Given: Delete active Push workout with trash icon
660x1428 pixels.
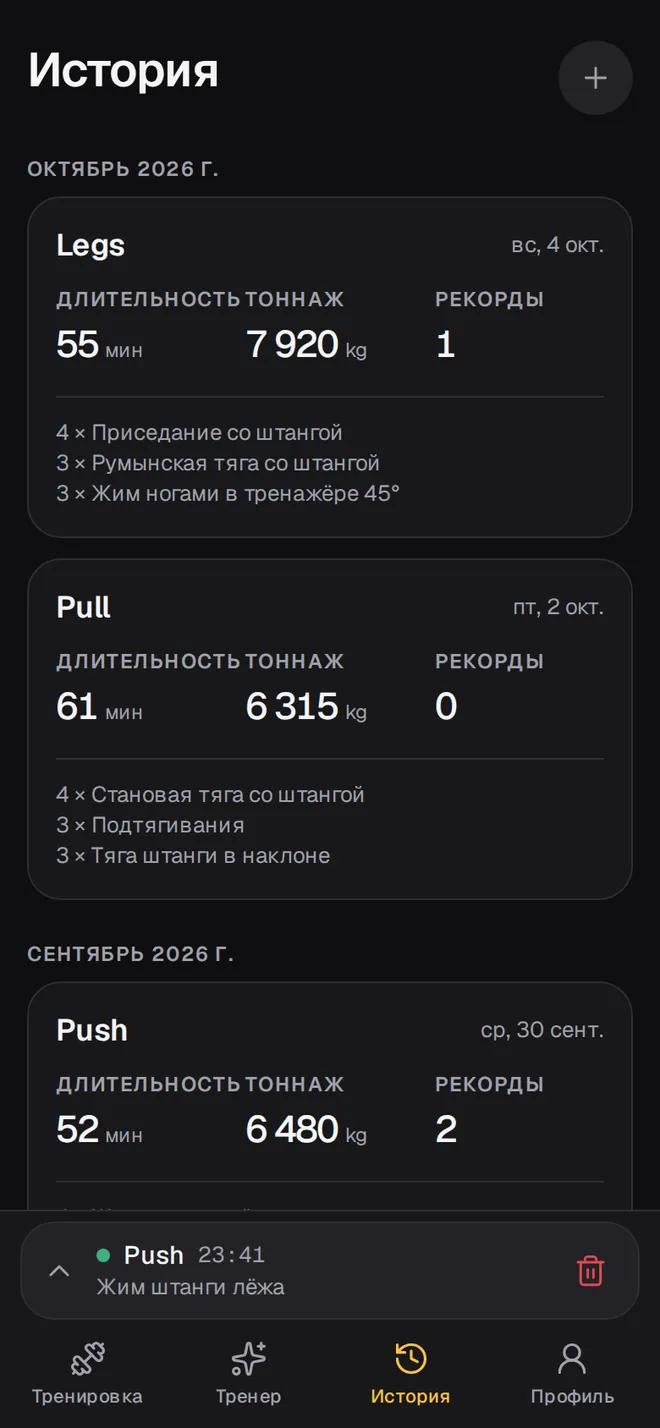Looking at the screenshot, I should click(590, 1271).
